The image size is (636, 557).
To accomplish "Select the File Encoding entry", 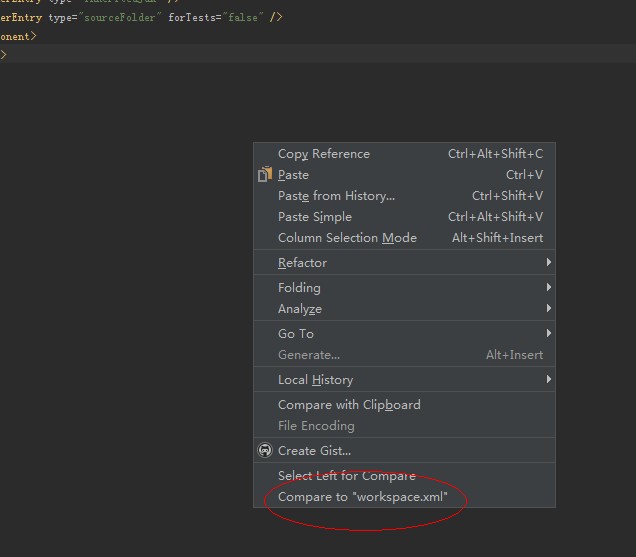I will (x=404, y=426).
